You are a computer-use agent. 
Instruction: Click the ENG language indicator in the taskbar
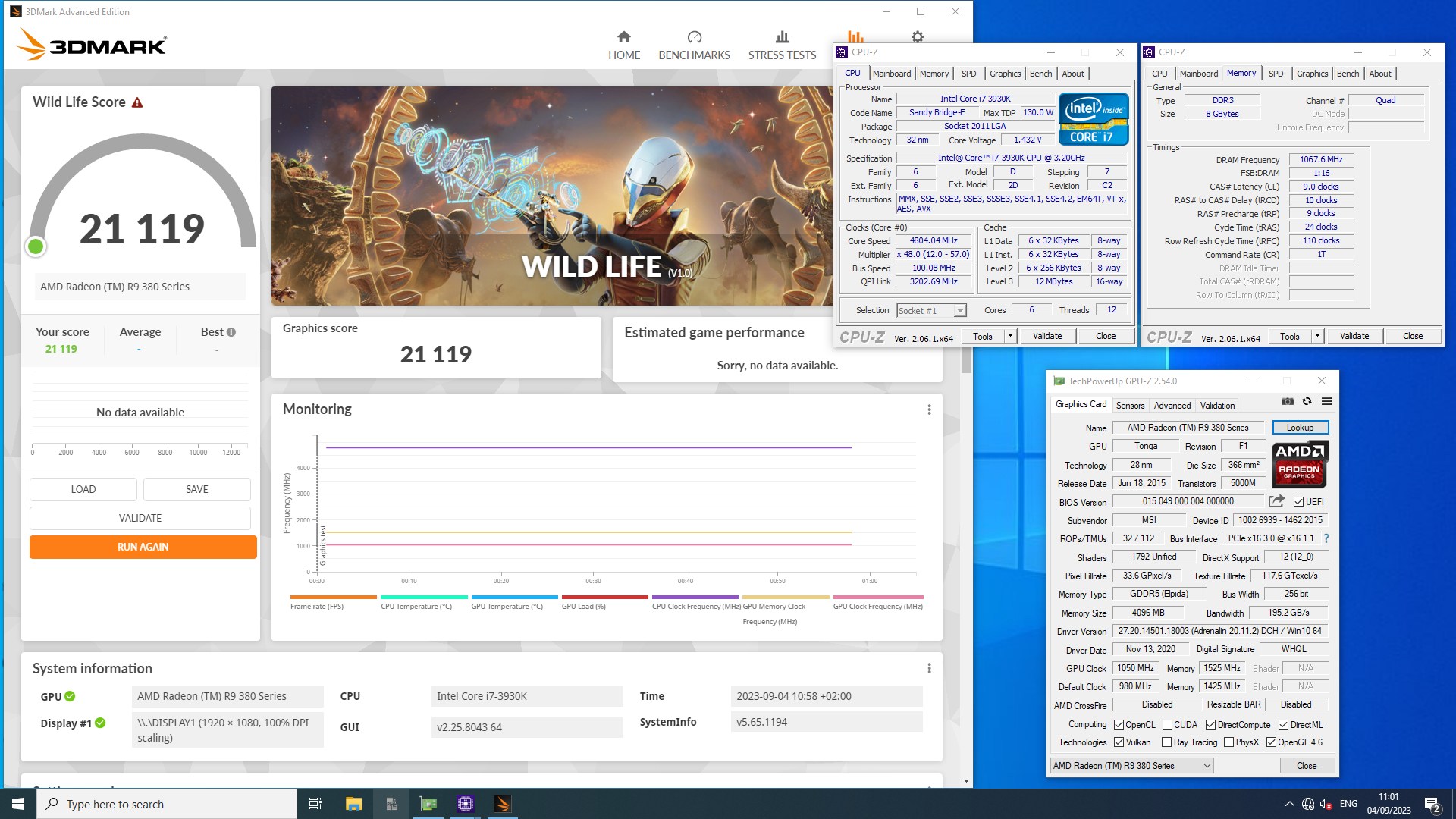(1348, 804)
